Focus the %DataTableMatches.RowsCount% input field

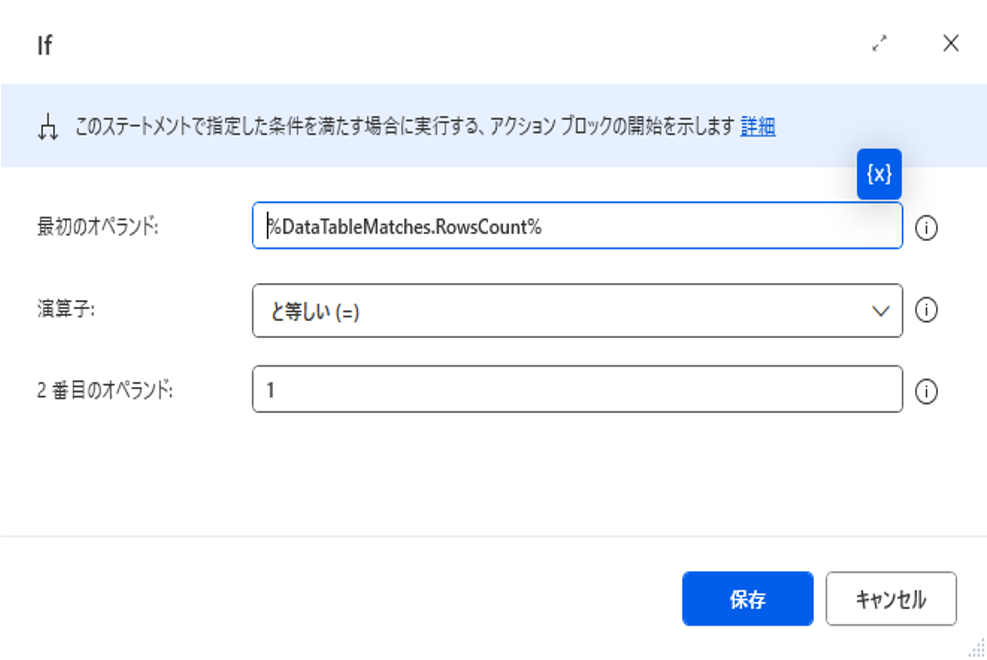pos(577,227)
